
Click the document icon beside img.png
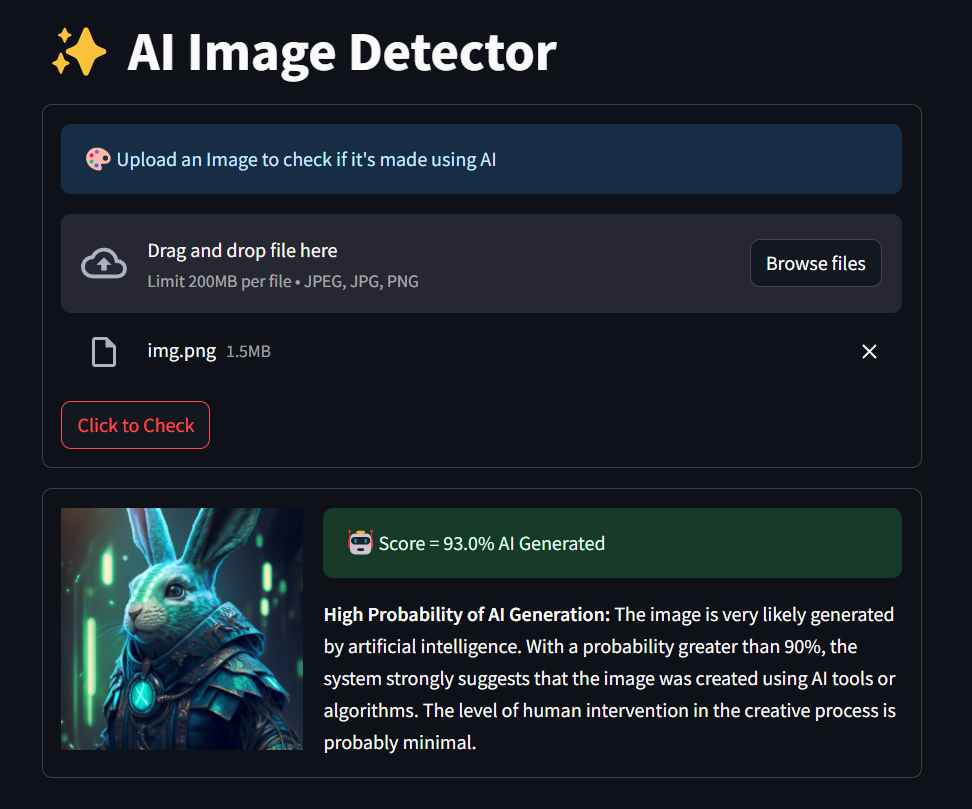click(x=104, y=352)
